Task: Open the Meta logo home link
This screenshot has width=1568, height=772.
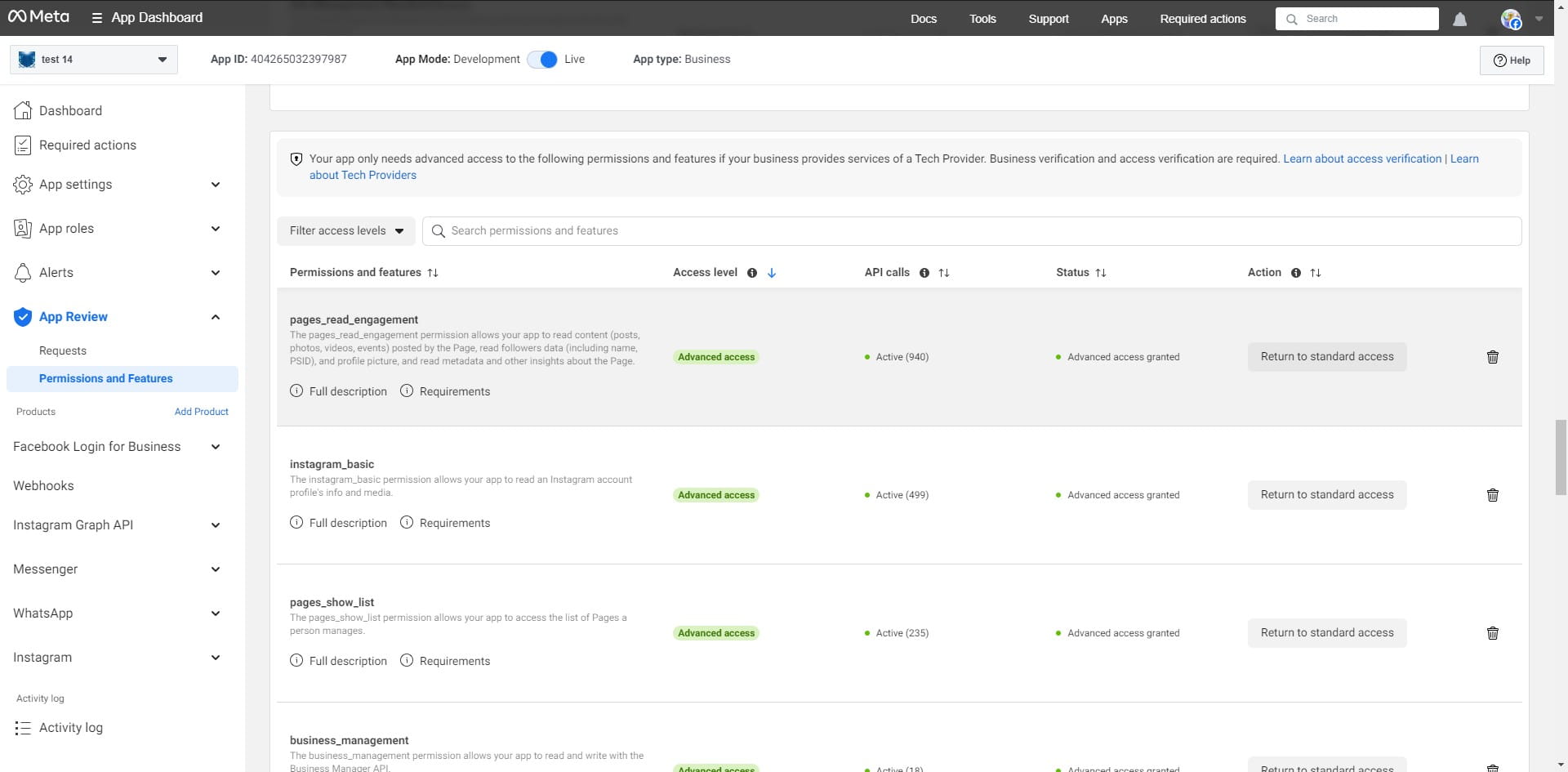Action: pyautogui.click(x=38, y=17)
